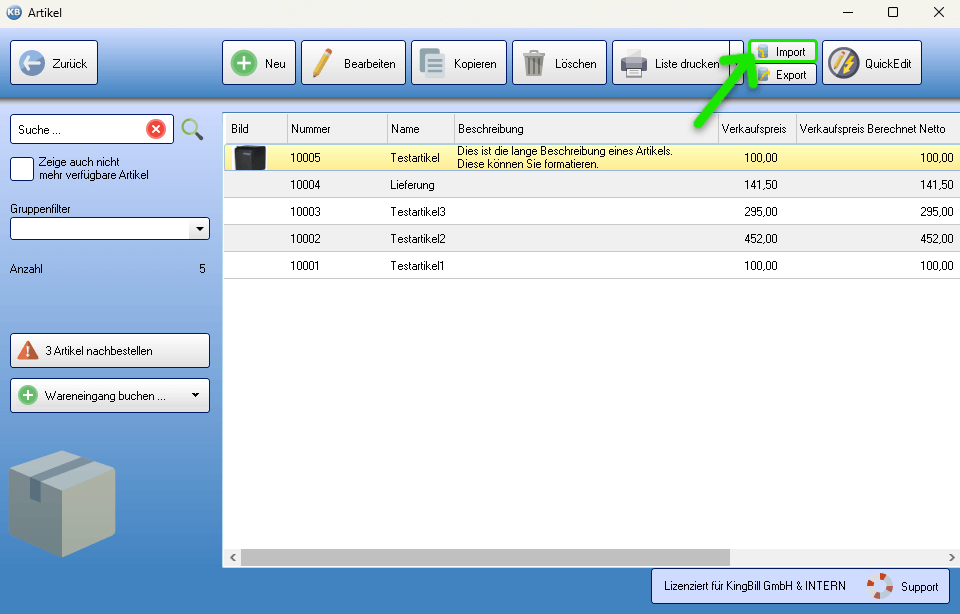
Task: Open Wareneingang buchen dropdown arrow
Action: [x=196, y=396]
